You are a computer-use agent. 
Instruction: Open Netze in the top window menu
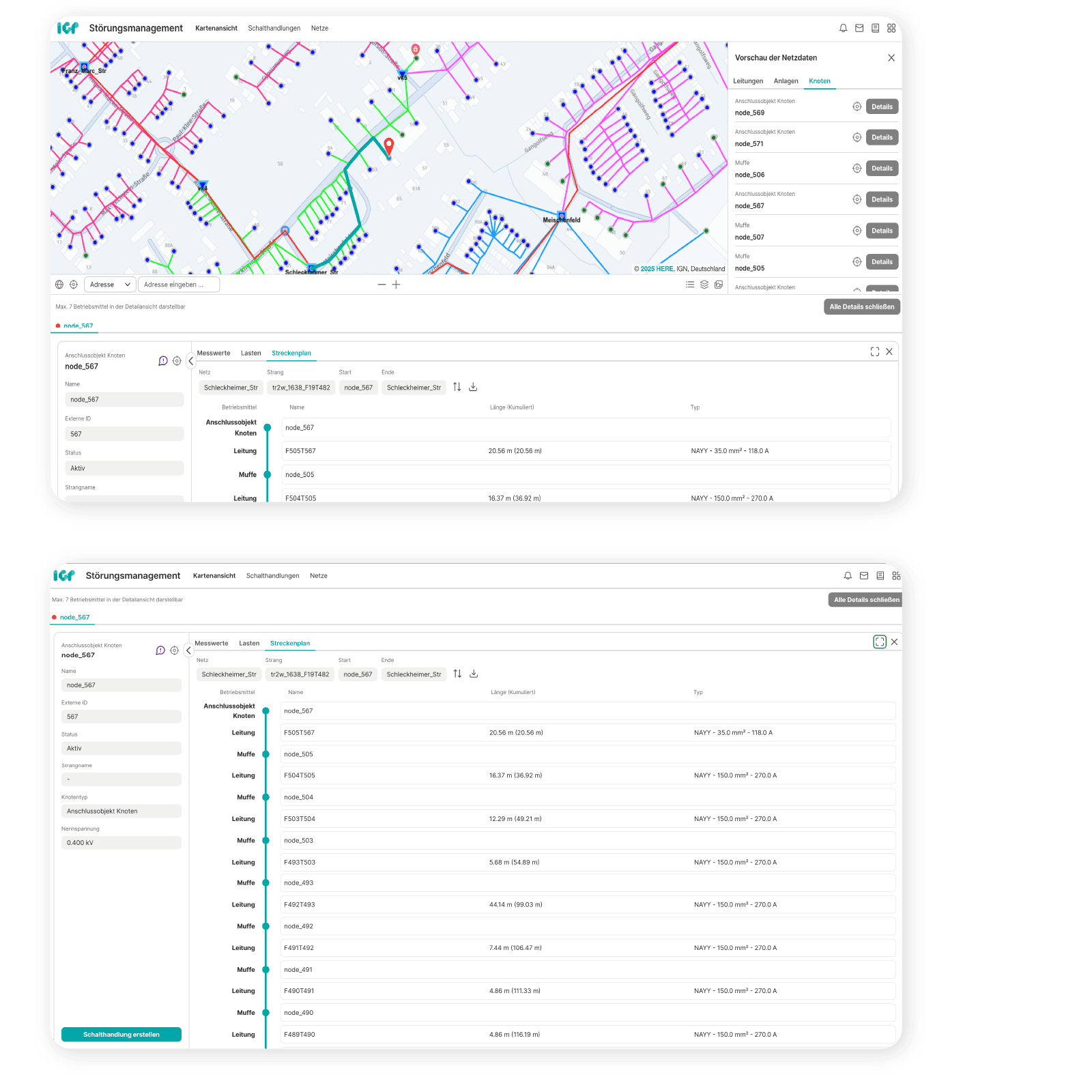click(319, 28)
